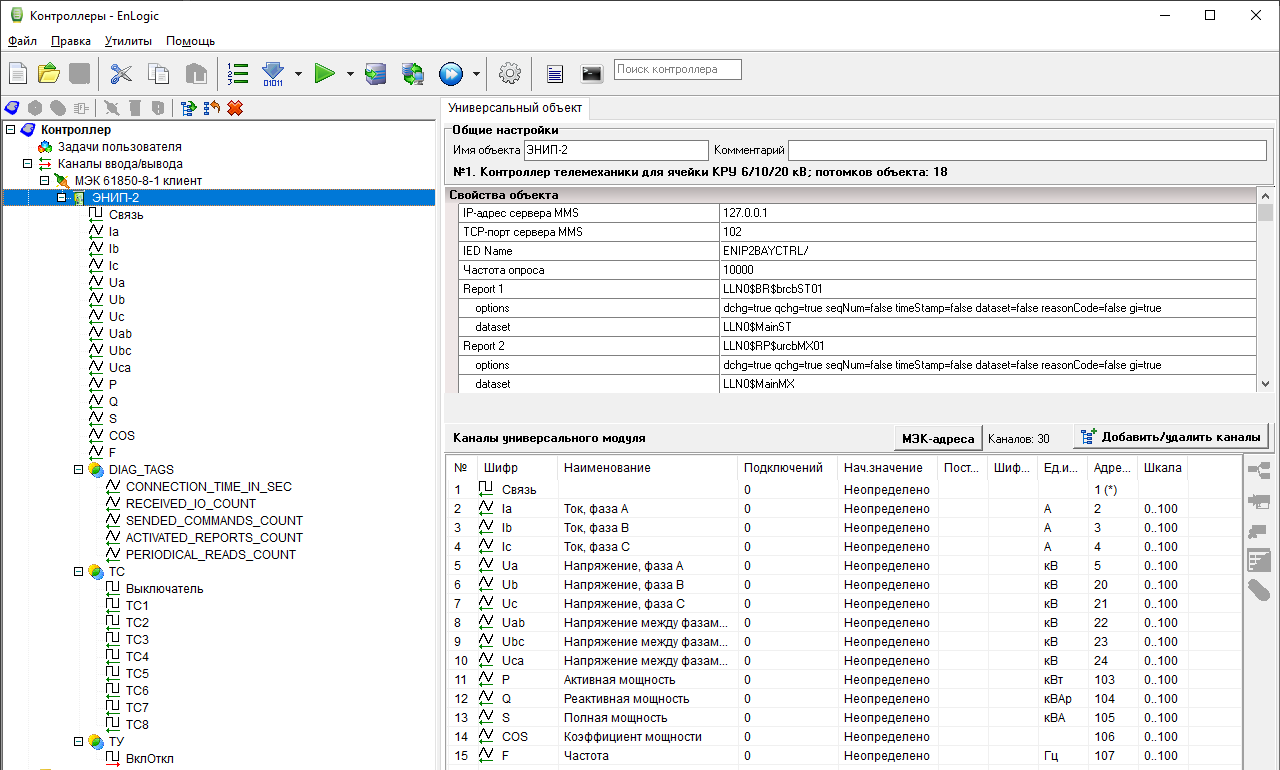The width and height of the screenshot is (1280, 770).
Task: Click the red X delete icon
Action: click(x=235, y=108)
